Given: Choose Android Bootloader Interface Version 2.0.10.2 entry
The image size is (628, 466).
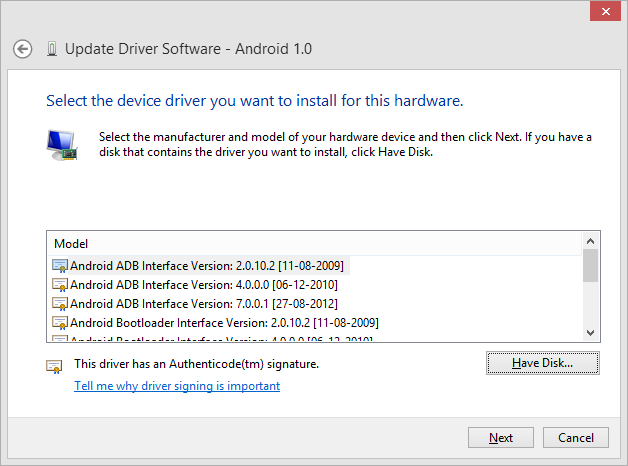Looking at the screenshot, I should pyautogui.click(x=223, y=323).
